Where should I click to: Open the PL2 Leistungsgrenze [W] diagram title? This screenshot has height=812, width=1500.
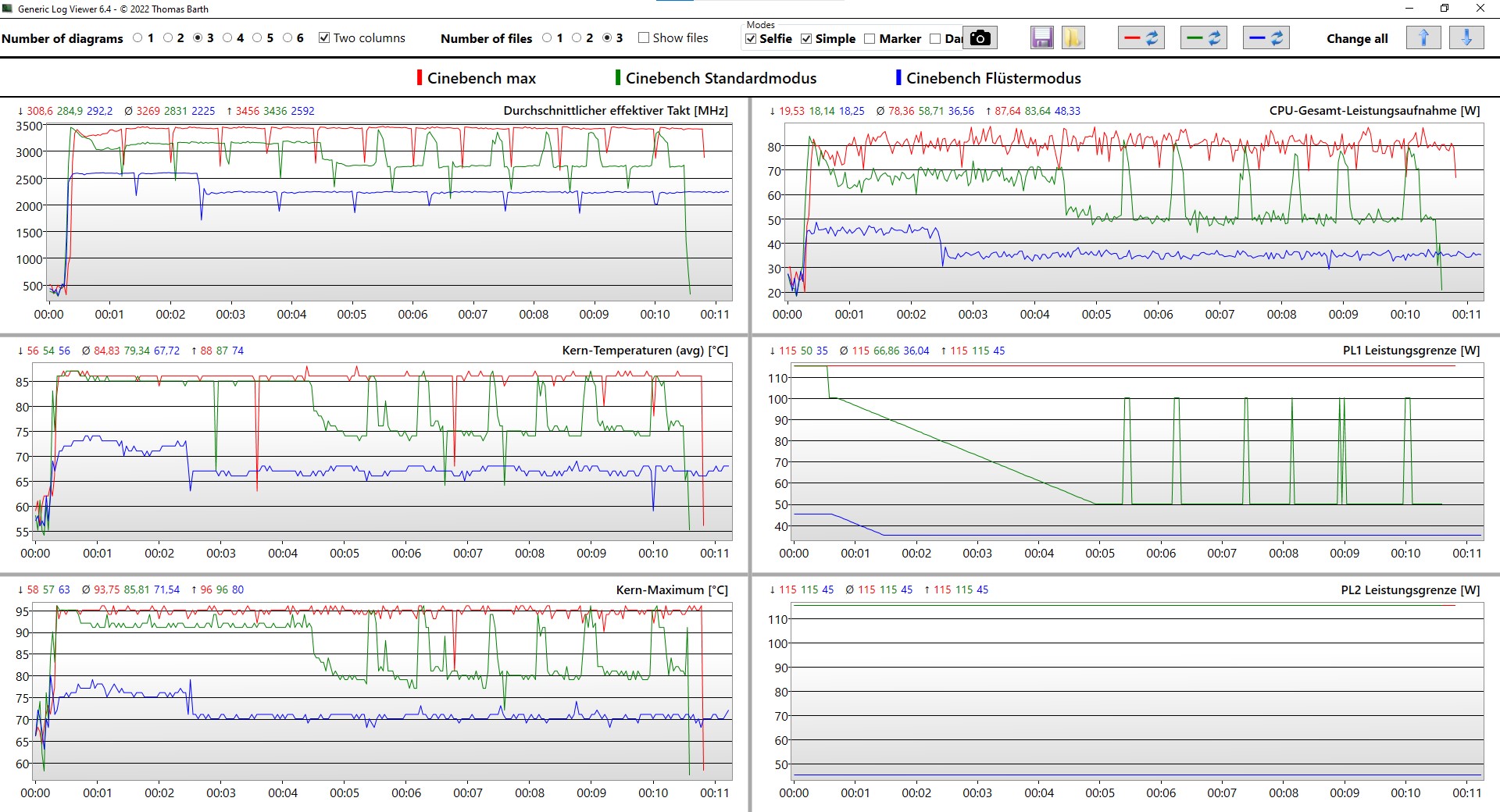(x=1410, y=590)
